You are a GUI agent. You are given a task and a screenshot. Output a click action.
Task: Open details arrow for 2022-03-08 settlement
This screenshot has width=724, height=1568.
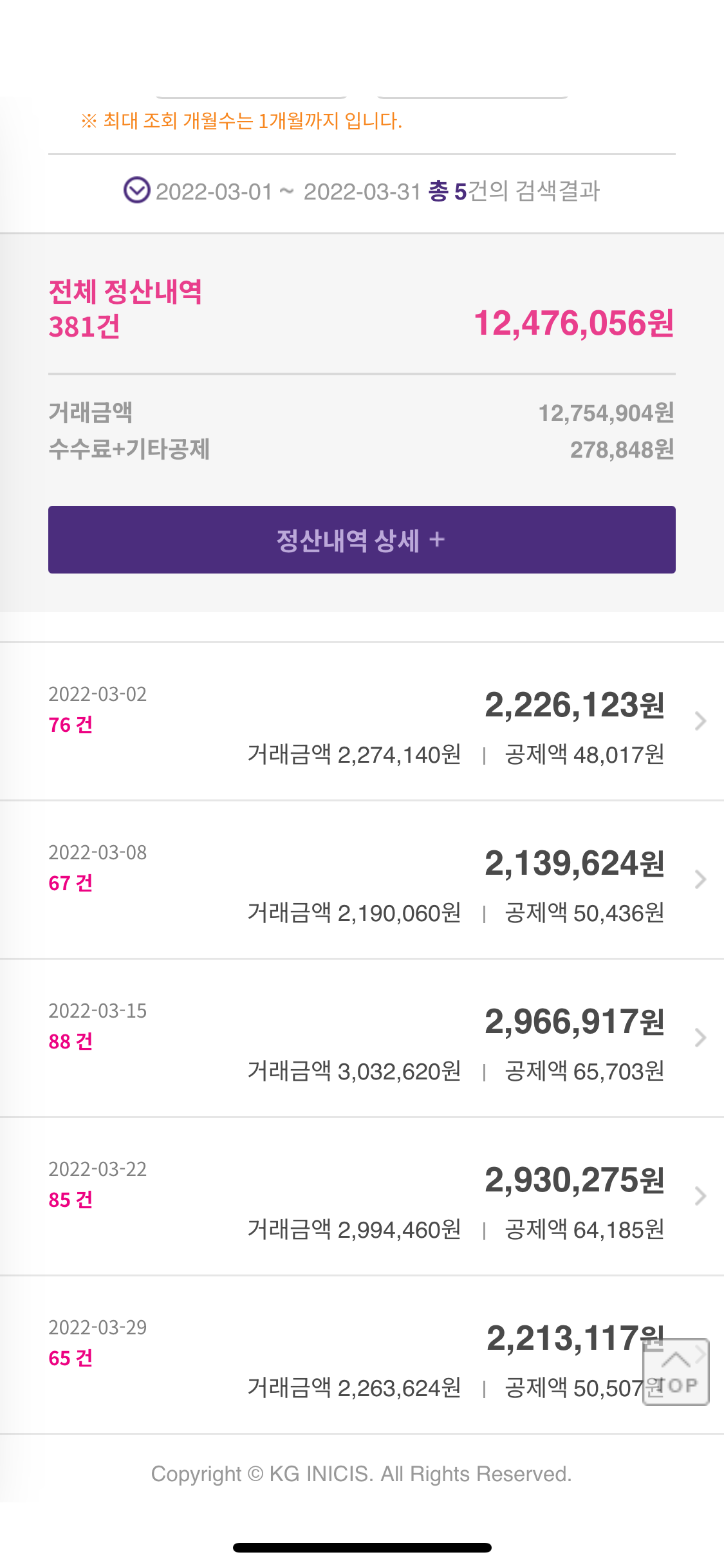(x=700, y=879)
